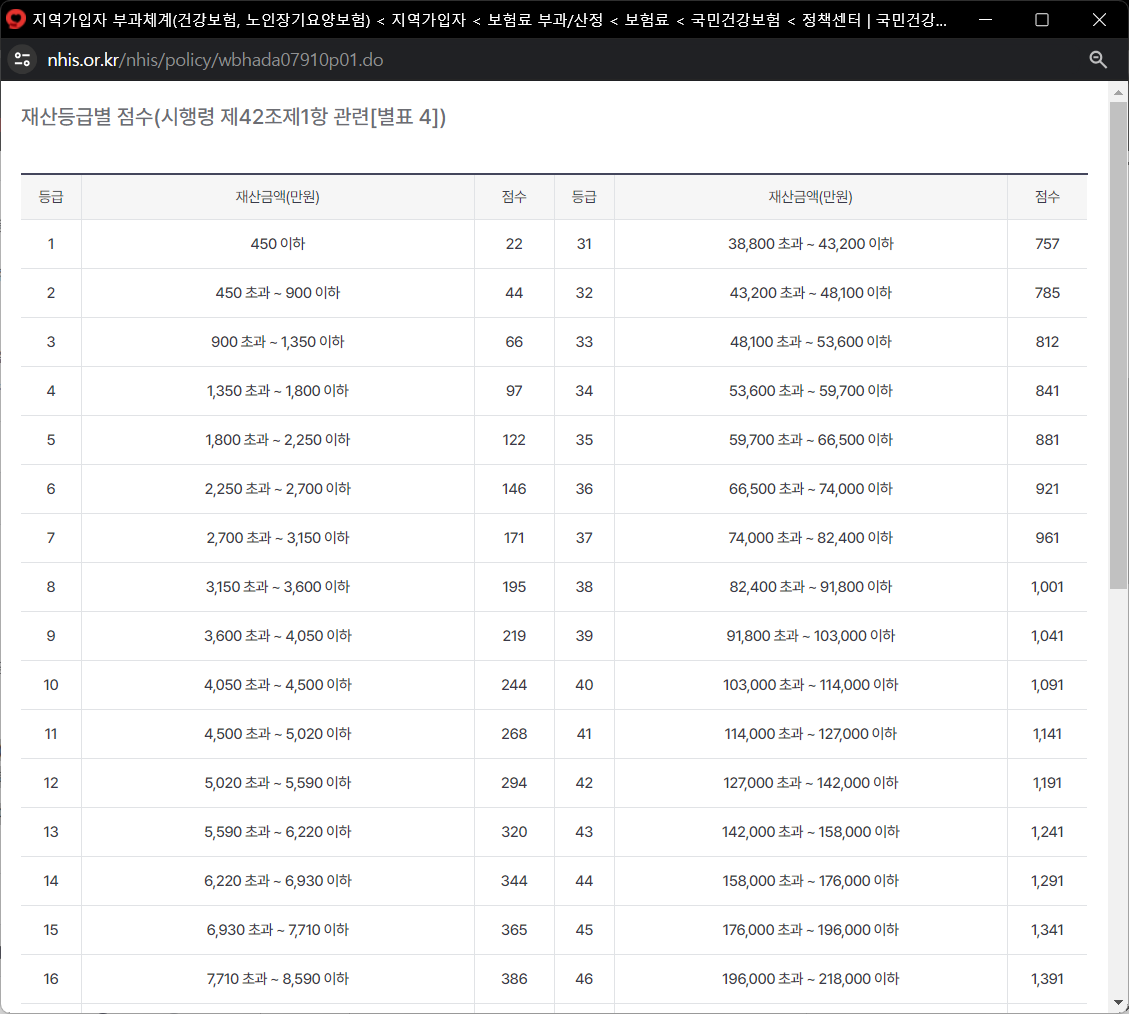The height and width of the screenshot is (1014, 1129).
Task: Click the cell '196,000 초과 ~ 218,000 이하'
Action: [811, 979]
